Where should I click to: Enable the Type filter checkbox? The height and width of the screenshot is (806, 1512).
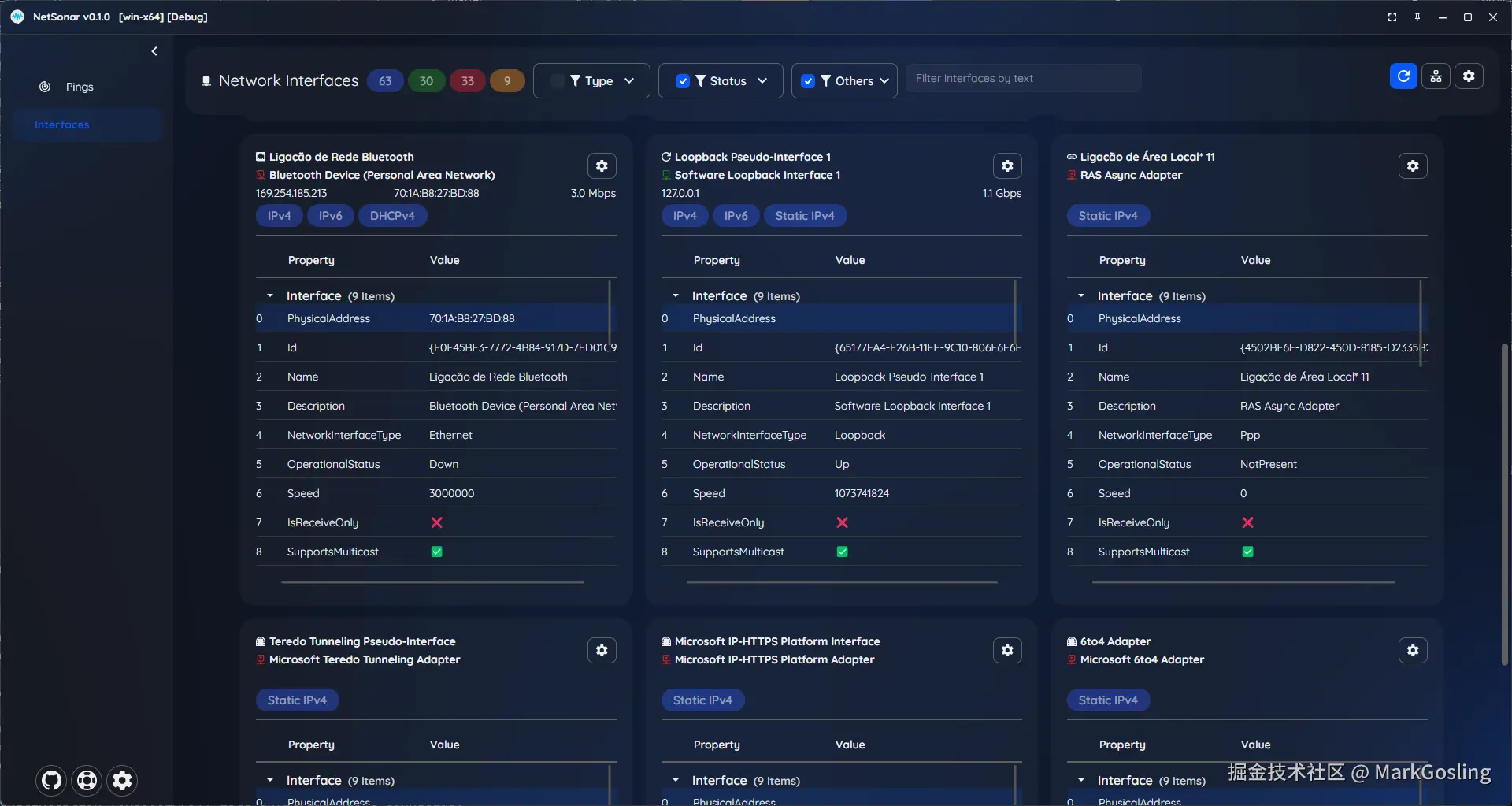557,81
